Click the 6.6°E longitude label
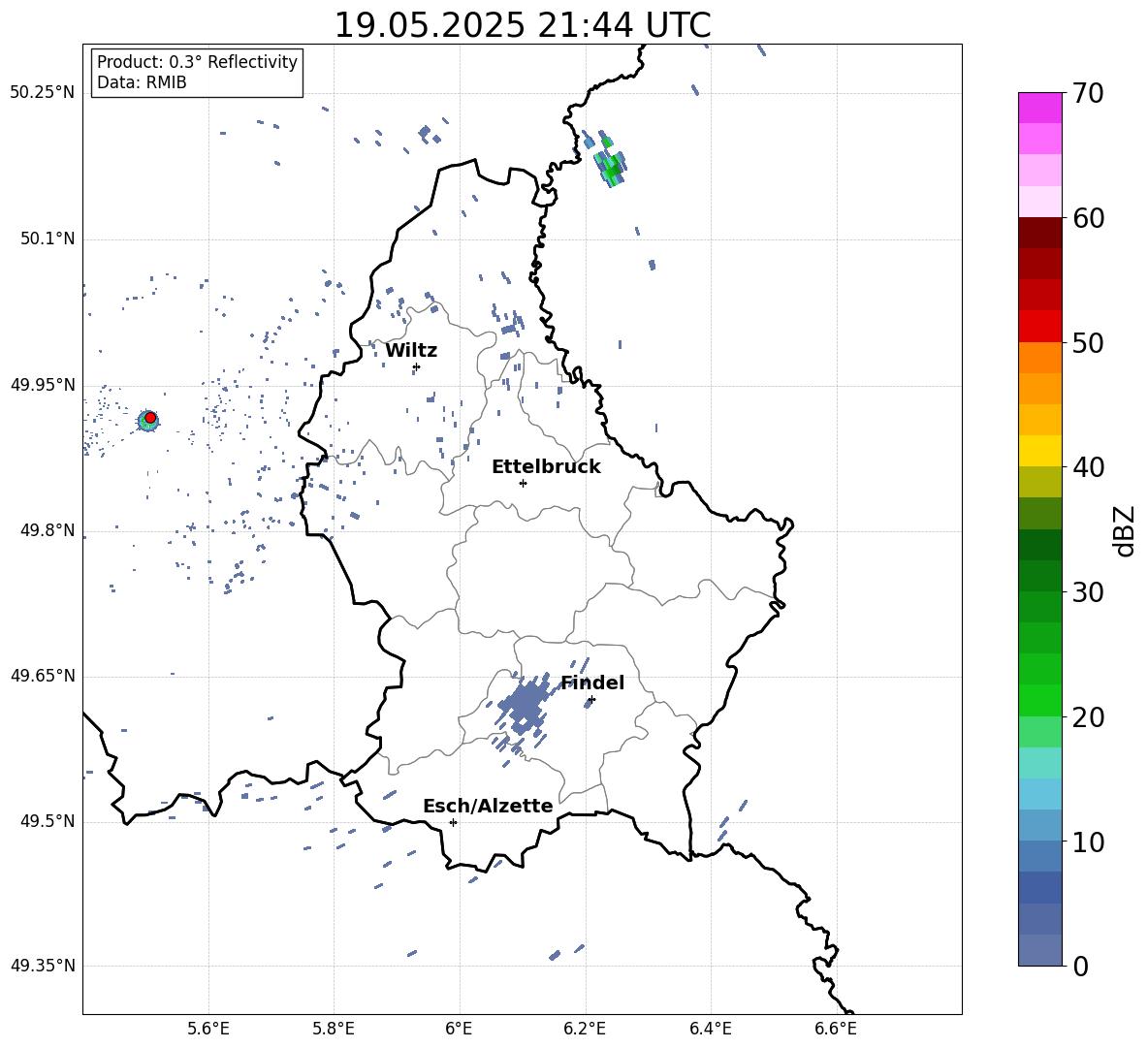 [836, 1029]
